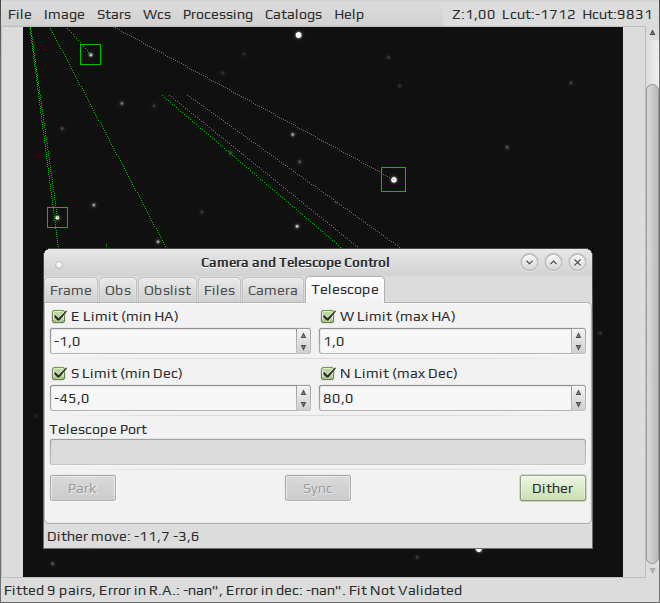Screen dimensions: 660x603
Task: Switch to the Obslist tab
Action: 167,290
